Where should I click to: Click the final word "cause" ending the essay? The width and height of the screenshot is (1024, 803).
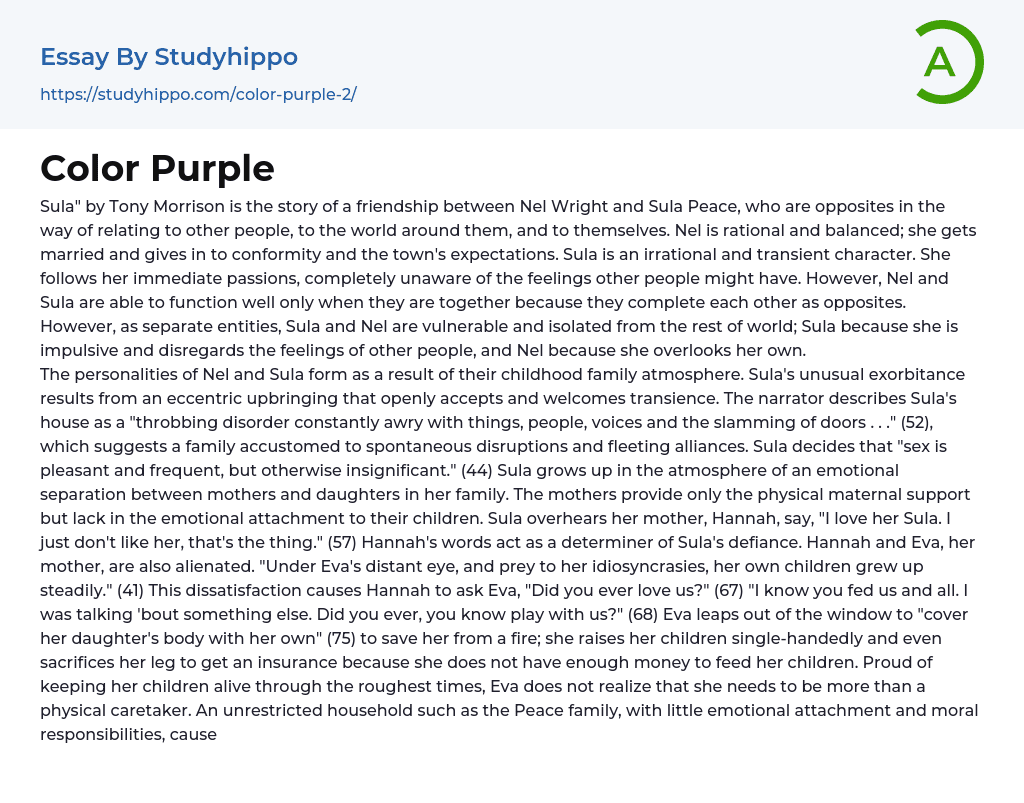[x=194, y=734]
